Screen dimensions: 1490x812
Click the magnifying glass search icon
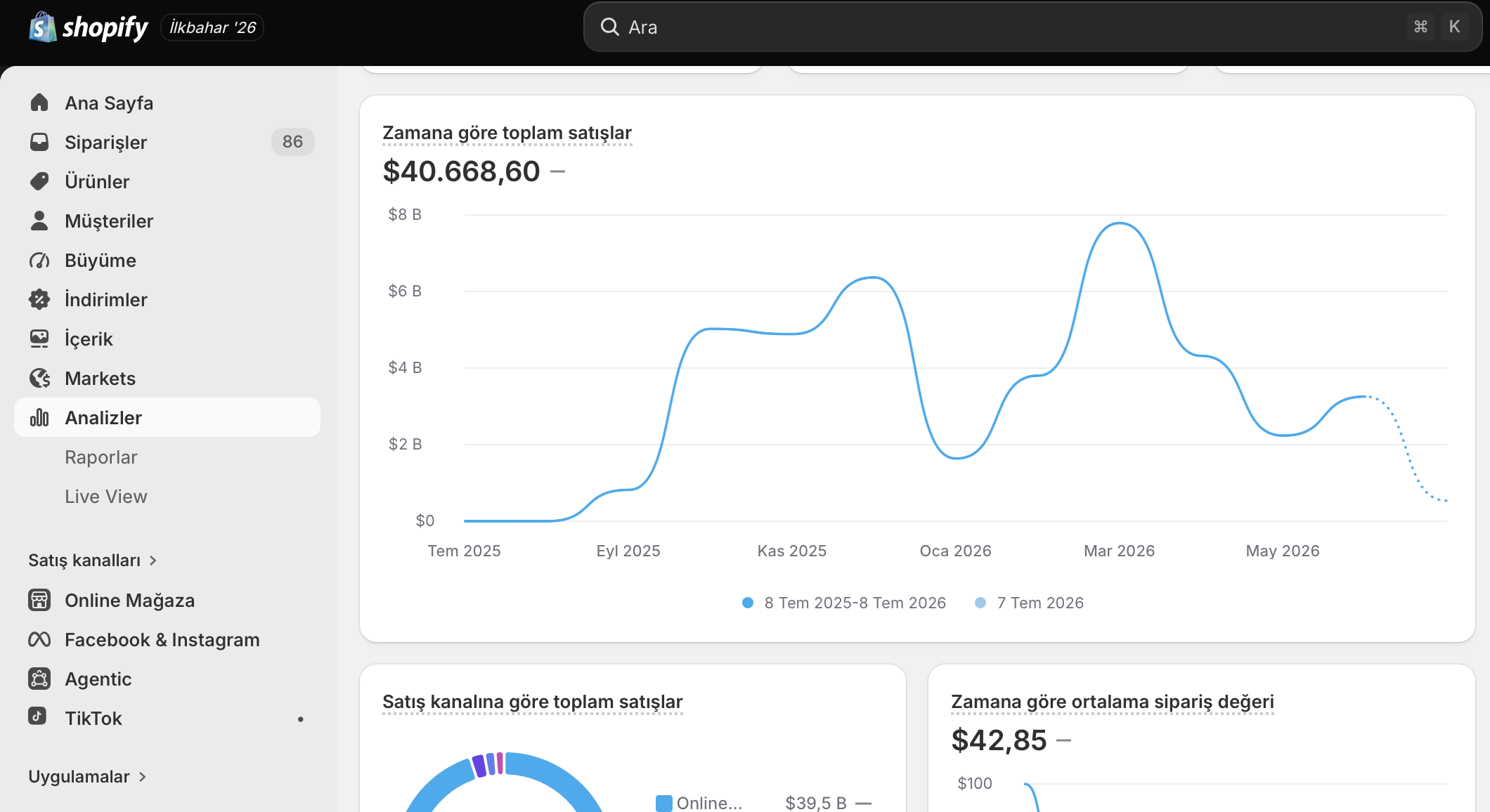(x=609, y=27)
